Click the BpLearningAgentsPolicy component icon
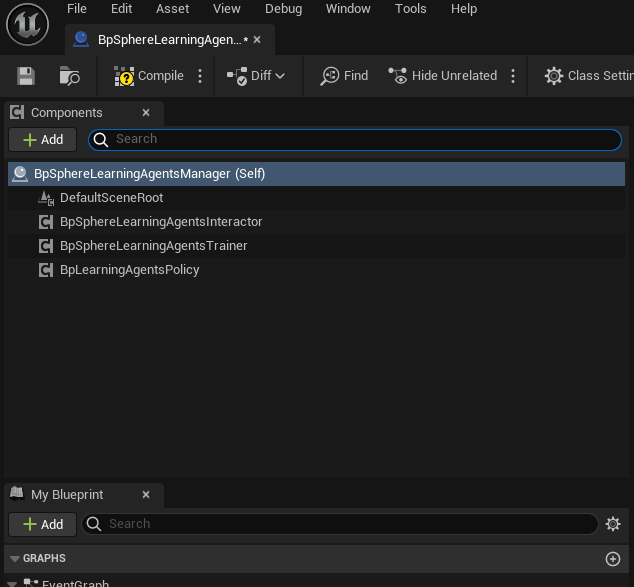Image resolution: width=634 pixels, height=587 pixels. [x=46, y=270]
